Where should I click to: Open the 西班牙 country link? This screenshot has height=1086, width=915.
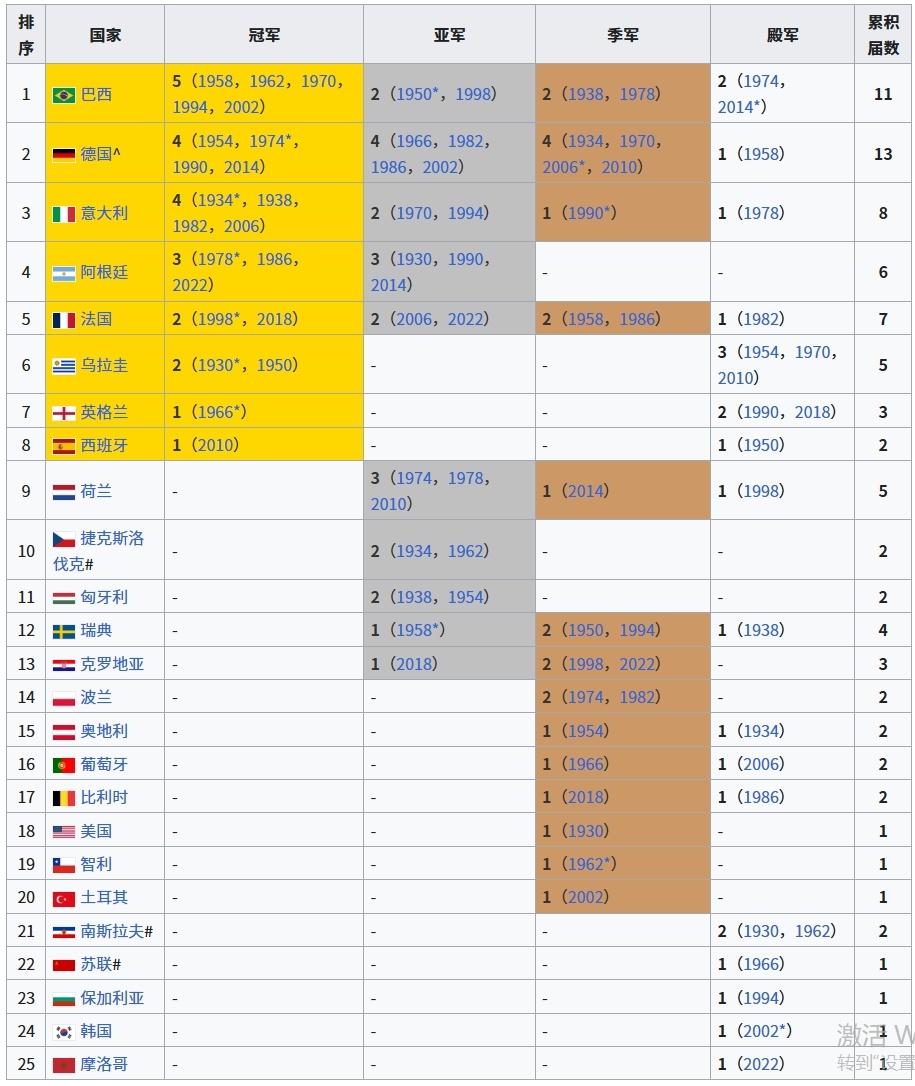(x=104, y=445)
